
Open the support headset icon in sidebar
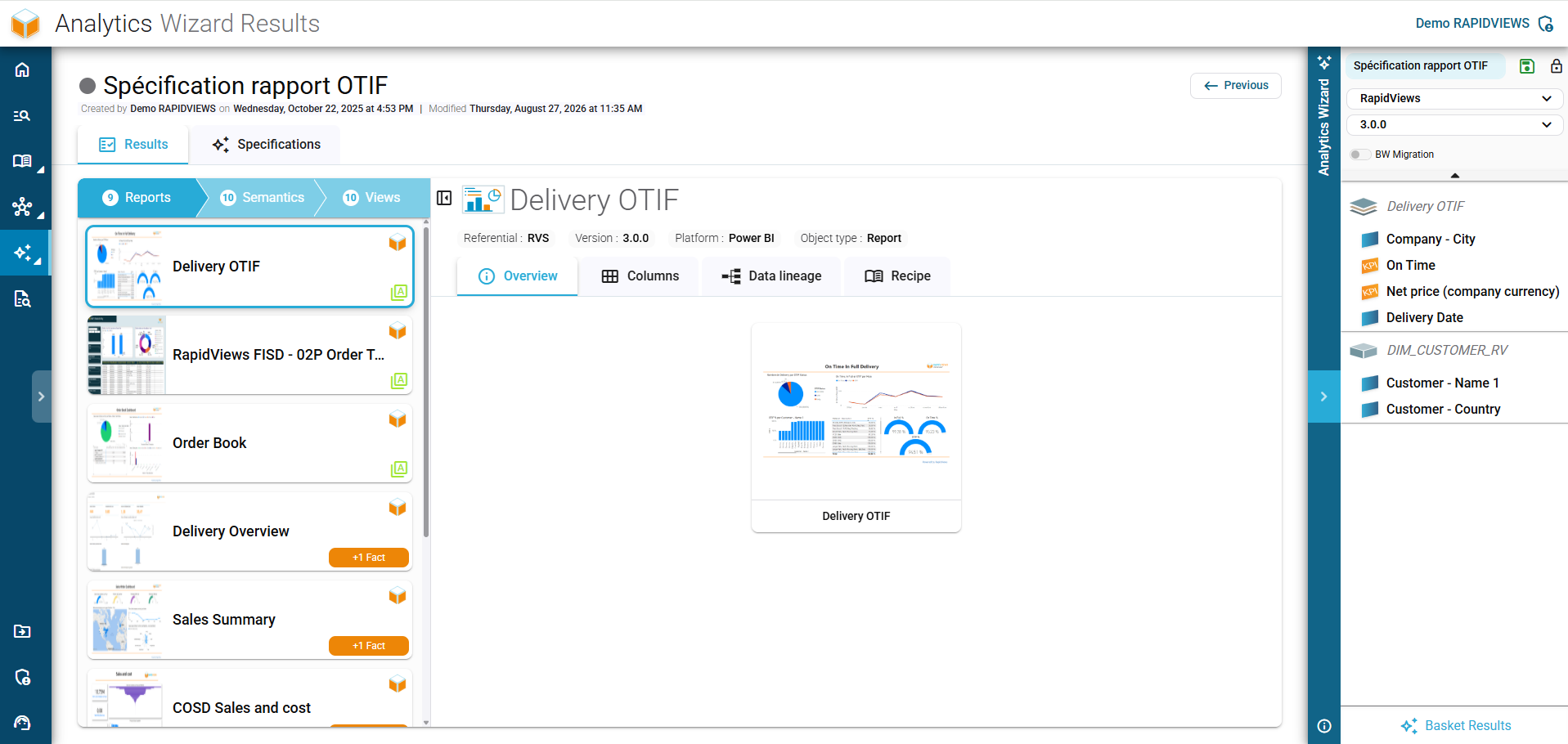[x=22, y=723]
